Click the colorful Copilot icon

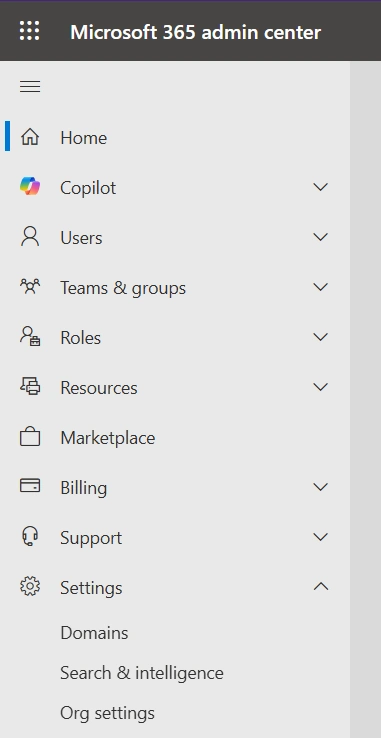pos(30,187)
